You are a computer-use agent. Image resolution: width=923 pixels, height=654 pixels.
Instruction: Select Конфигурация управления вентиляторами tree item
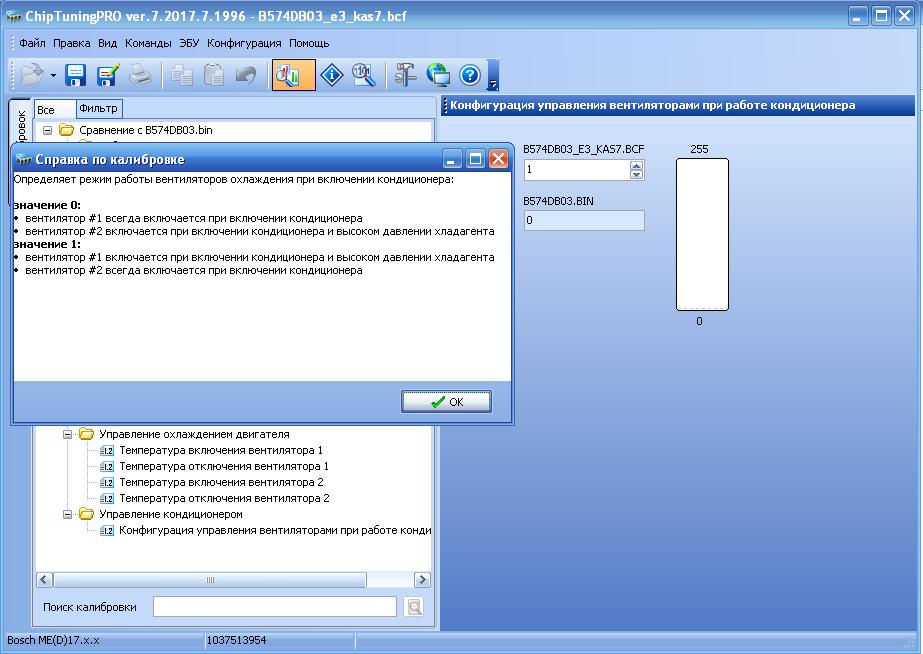275,530
